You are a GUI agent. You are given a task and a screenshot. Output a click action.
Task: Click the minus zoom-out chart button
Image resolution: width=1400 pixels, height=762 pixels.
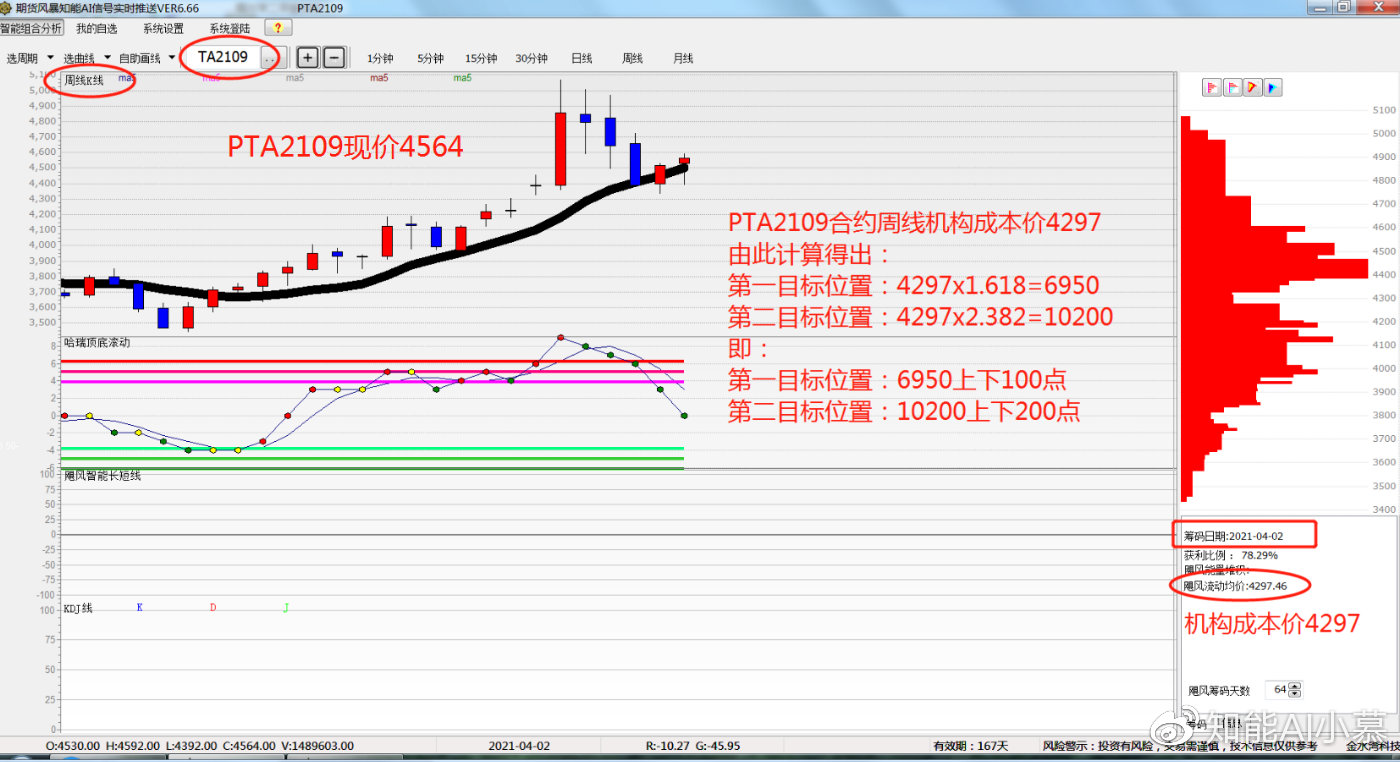pos(334,57)
